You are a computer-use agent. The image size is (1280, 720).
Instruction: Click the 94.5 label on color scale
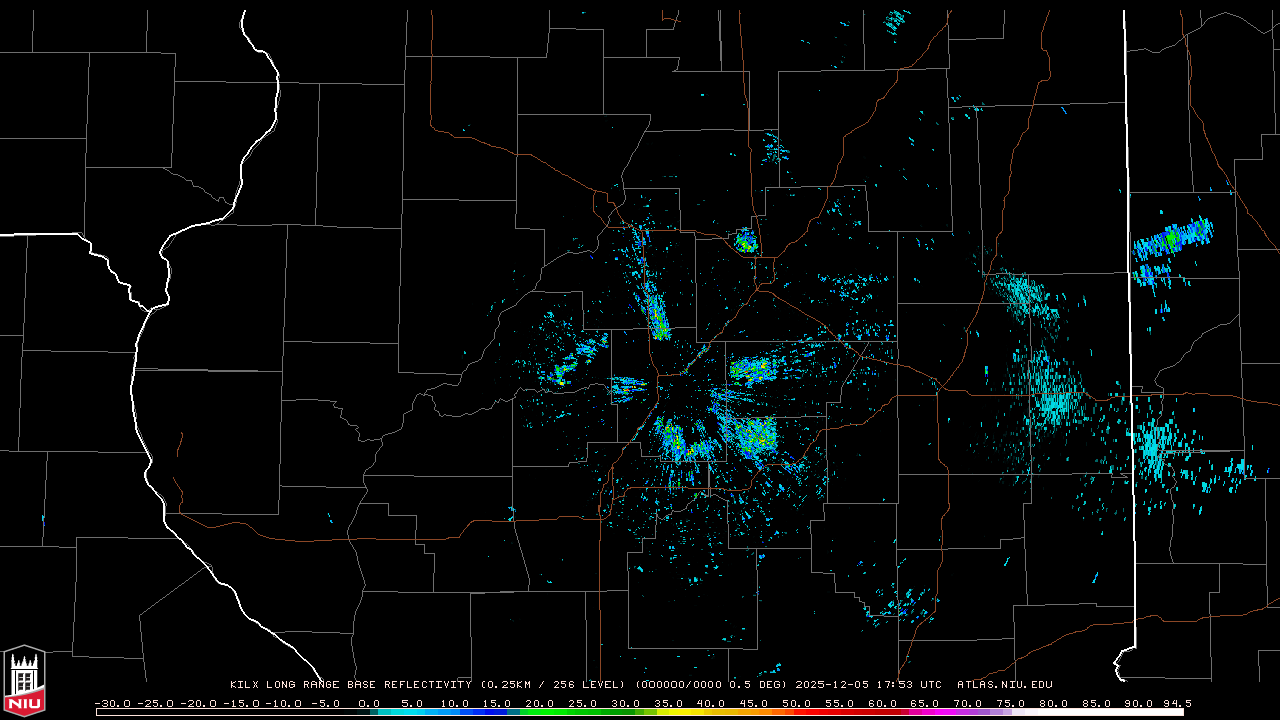[x=1176, y=703]
